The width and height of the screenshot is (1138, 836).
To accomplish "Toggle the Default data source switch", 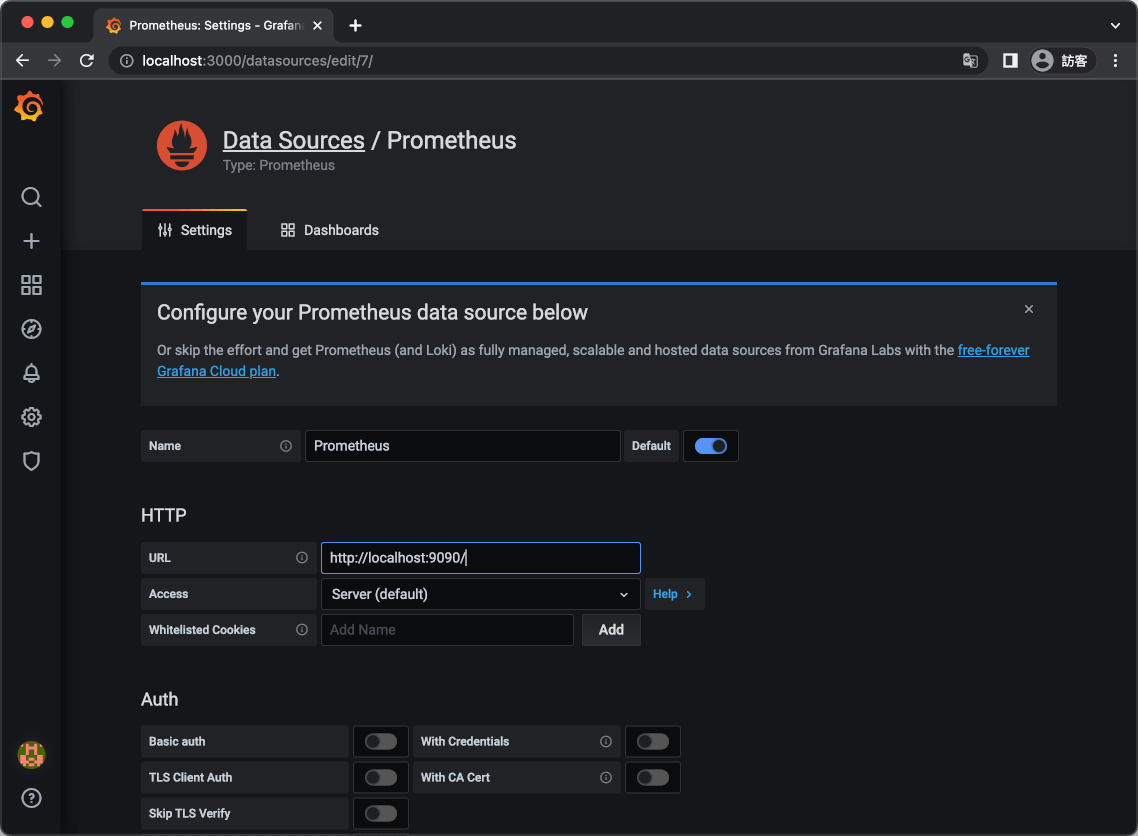I will pos(711,446).
